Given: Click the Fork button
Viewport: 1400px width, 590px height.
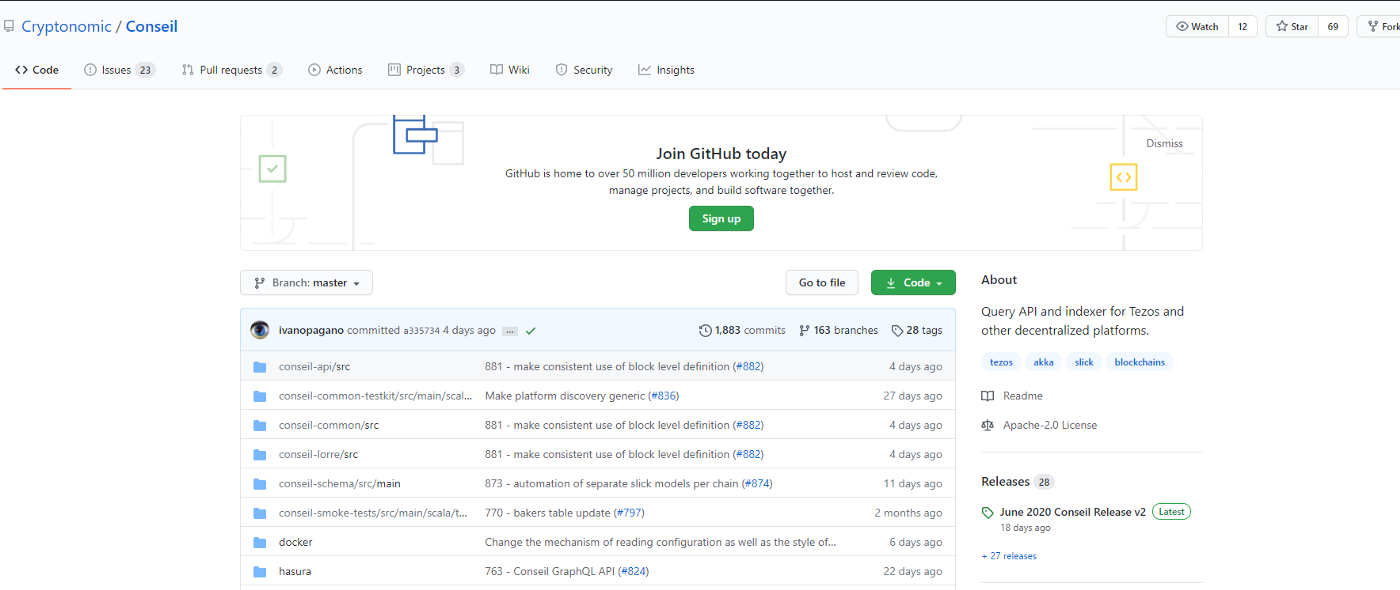Looking at the screenshot, I should pos(1380,27).
